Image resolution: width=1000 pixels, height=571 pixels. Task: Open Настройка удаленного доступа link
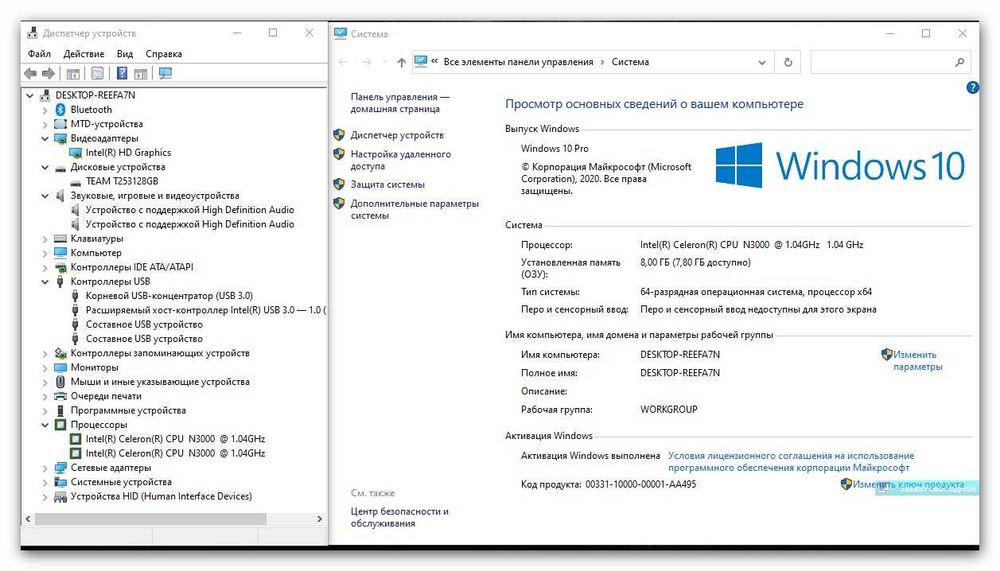401,160
